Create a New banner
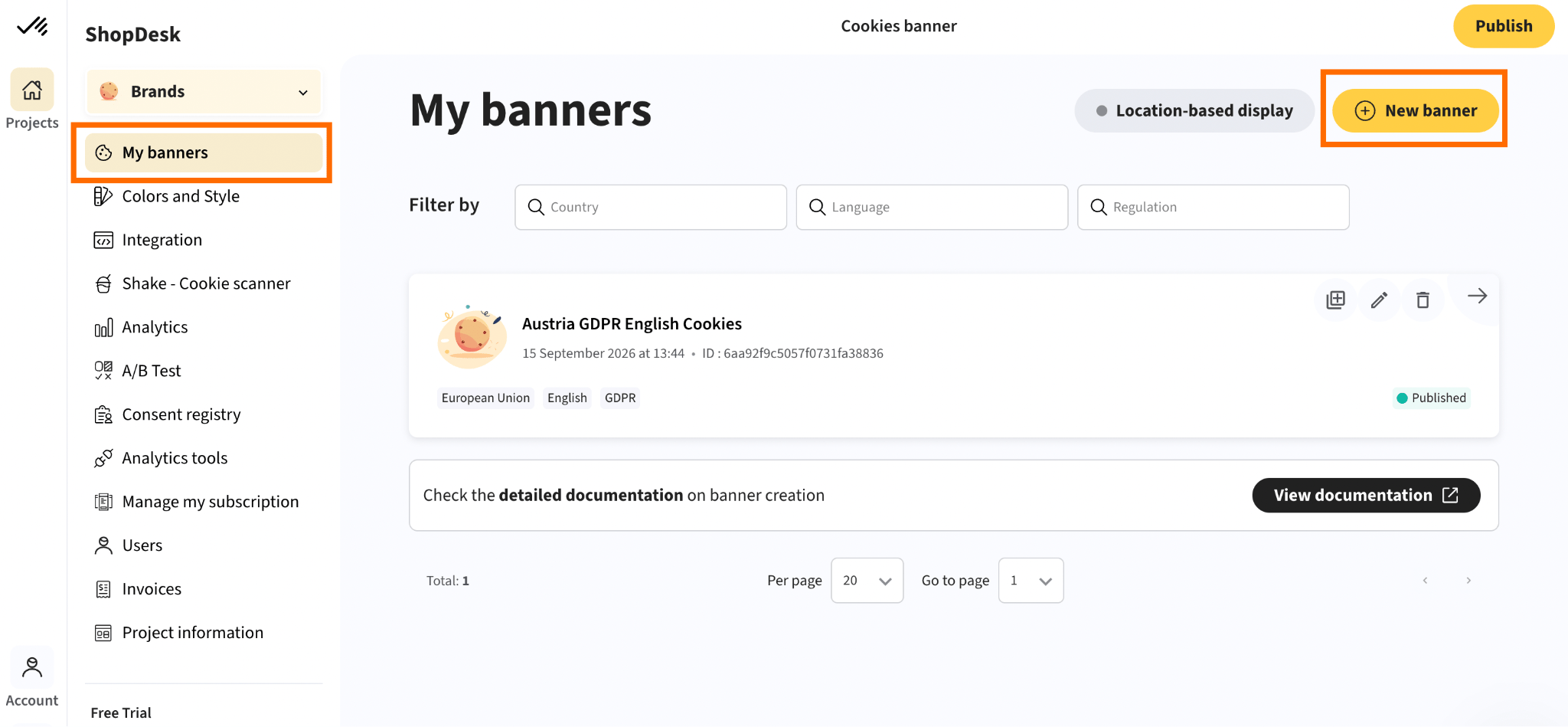This screenshot has width=1568, height=727. point(1416,111)
